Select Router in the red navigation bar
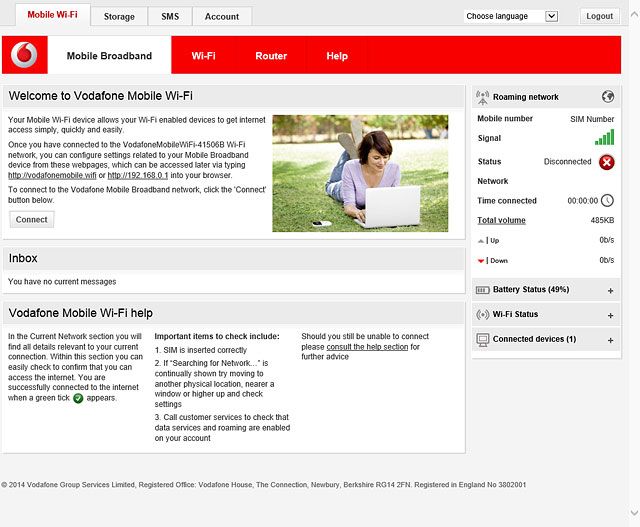Image resolution: width=640 pixels, height=527 pixels. click(x=271, y=56)
